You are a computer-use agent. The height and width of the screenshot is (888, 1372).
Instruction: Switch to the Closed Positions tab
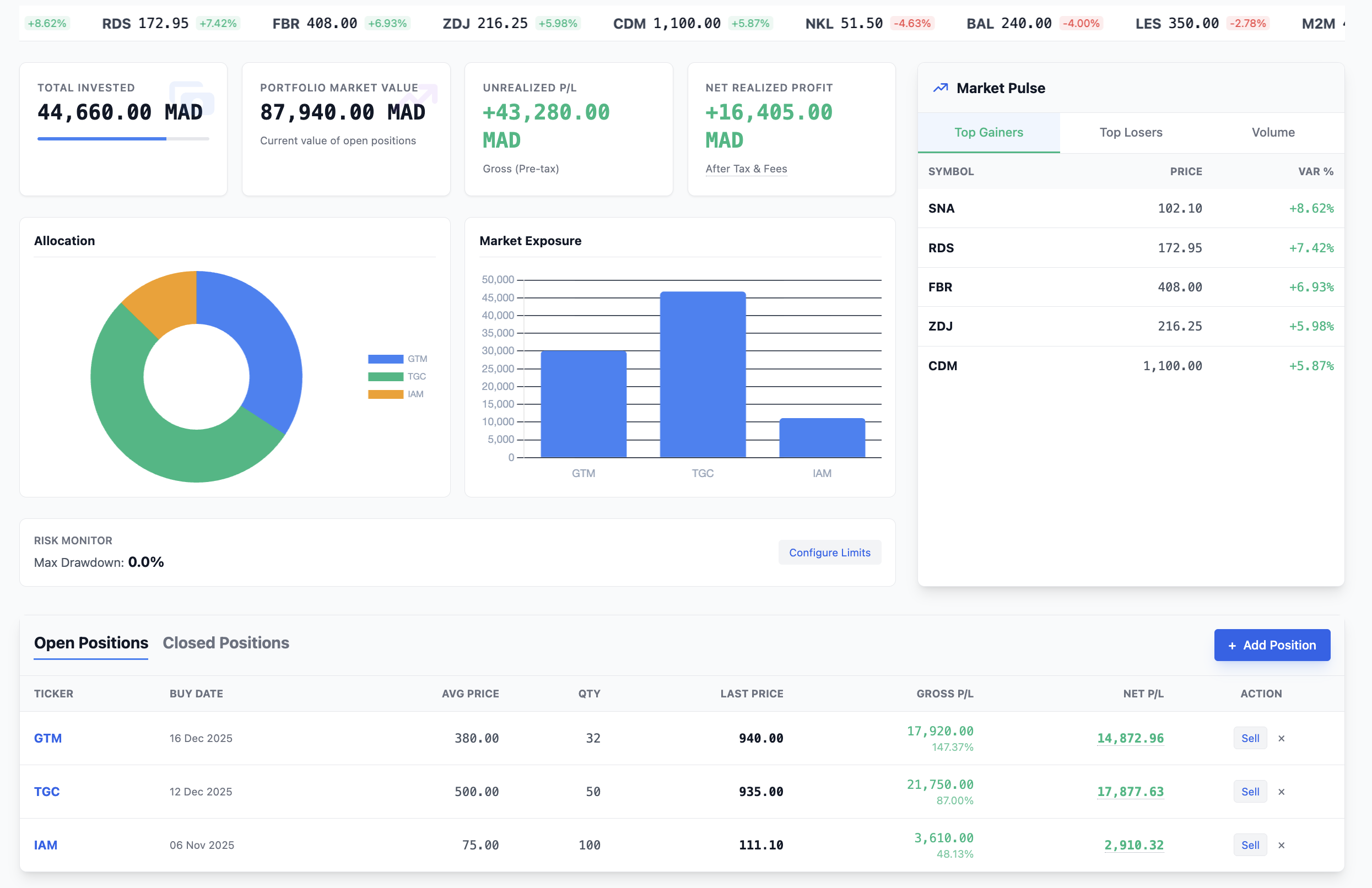pyautogui.click(x=225, y=642)
